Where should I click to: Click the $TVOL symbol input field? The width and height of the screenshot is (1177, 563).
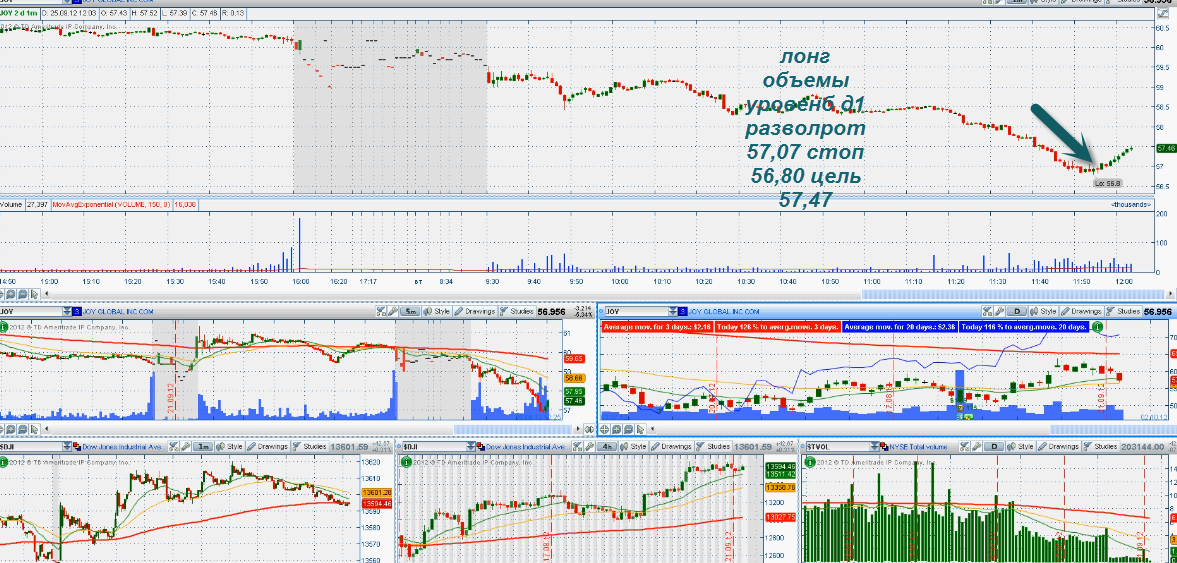click(x=838, y=446)
